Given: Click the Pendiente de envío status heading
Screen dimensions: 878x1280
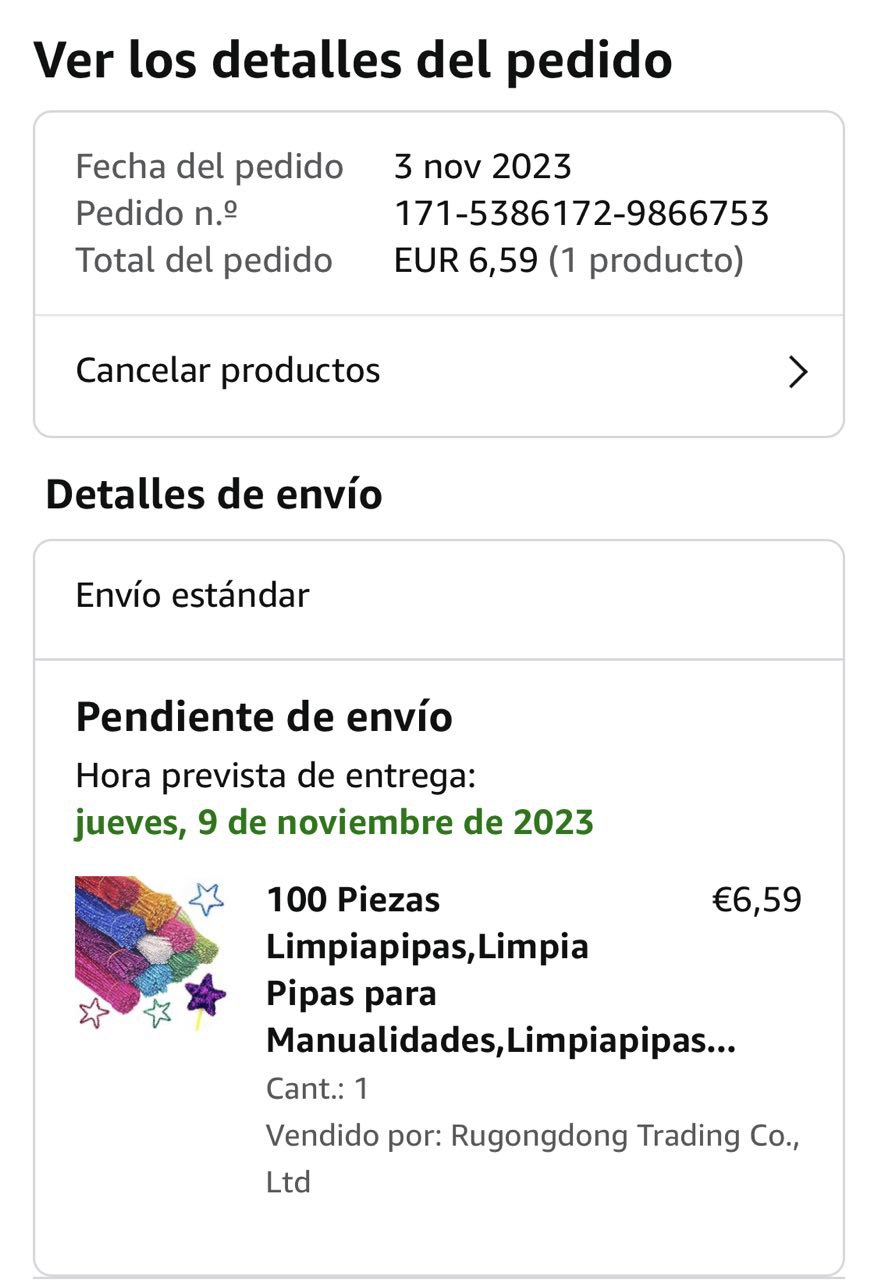Looking at the screenshot, I should pyautogui.click(x=264, y=717).
